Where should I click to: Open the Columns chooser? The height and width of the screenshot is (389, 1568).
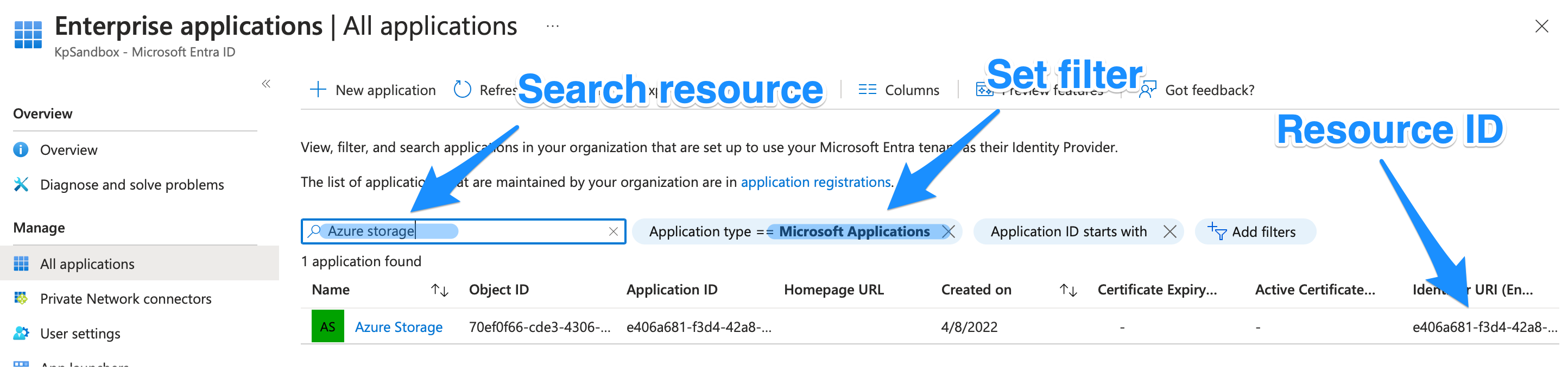coord(899,90)
